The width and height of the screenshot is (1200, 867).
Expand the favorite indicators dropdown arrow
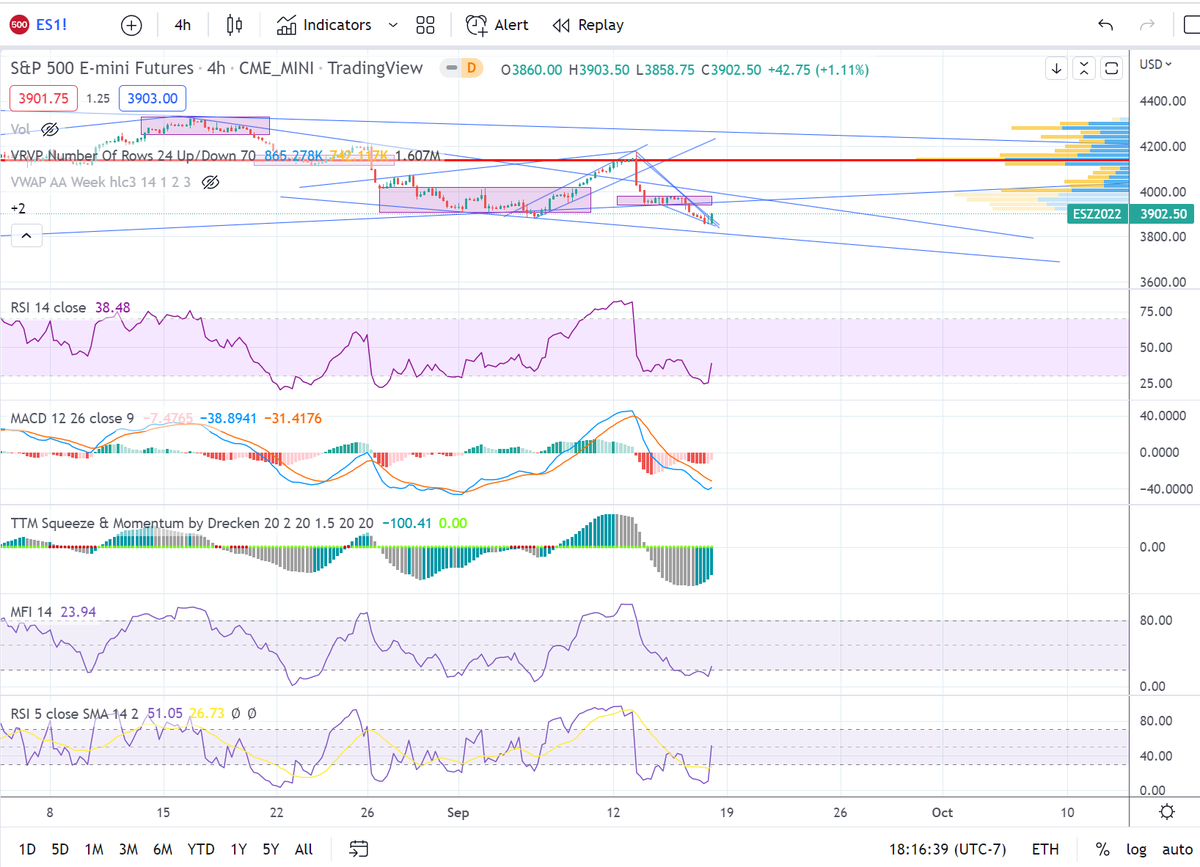[x=392, y=25]
